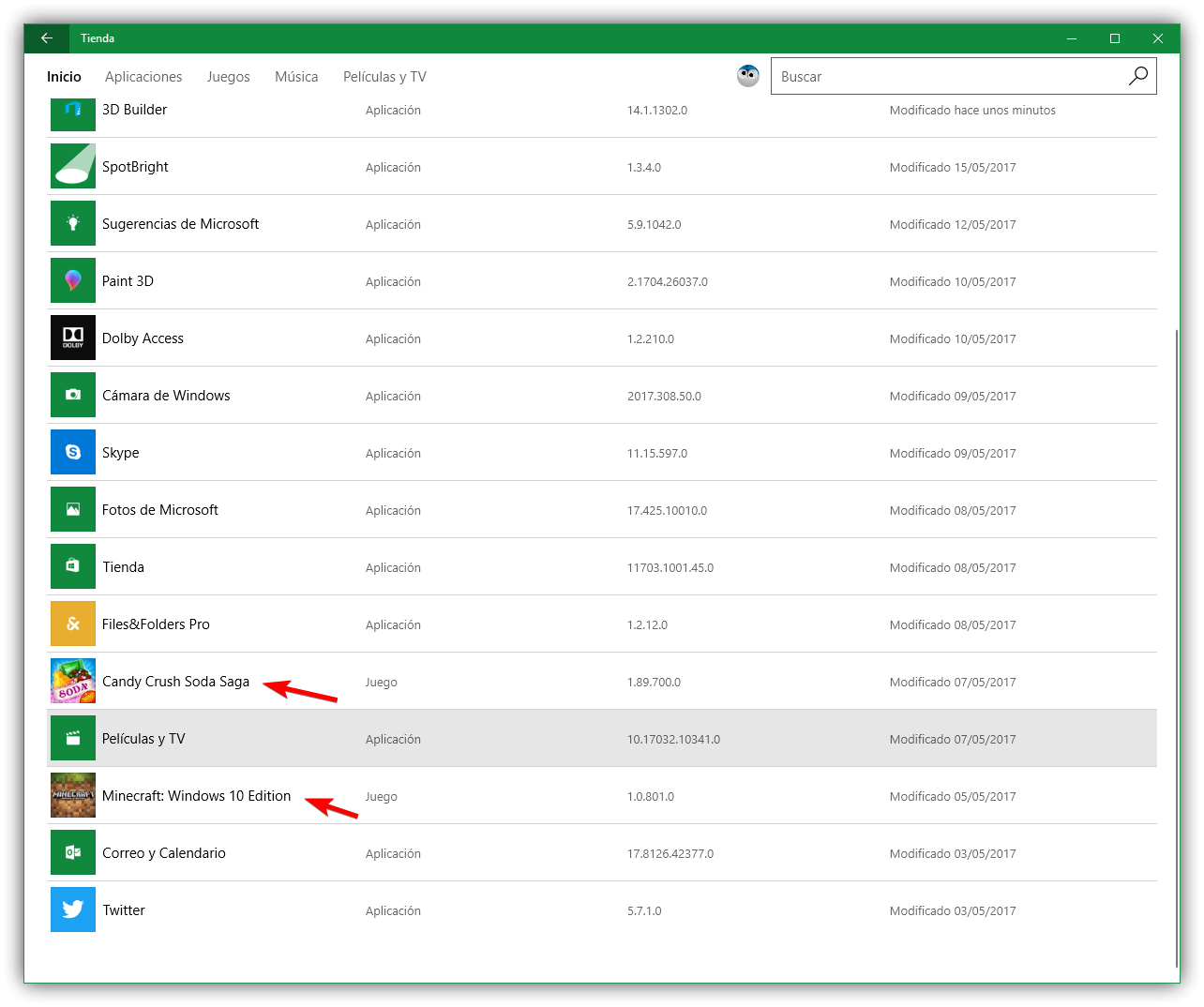Viewport: 1204px width, 1007px height.
Task: Click the Cámara de Windows icon
Action: pyautogui.click(x=73, y=395)
